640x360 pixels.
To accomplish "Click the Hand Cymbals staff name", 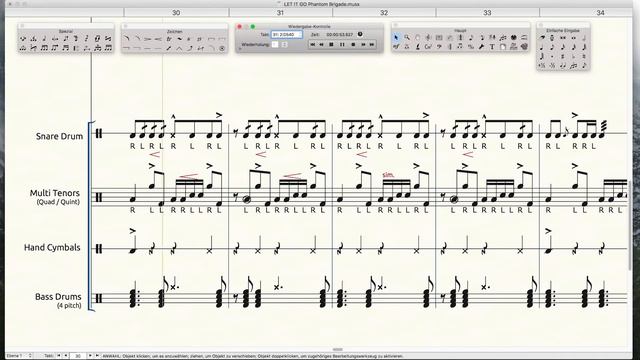I will (x=52, y=247).
